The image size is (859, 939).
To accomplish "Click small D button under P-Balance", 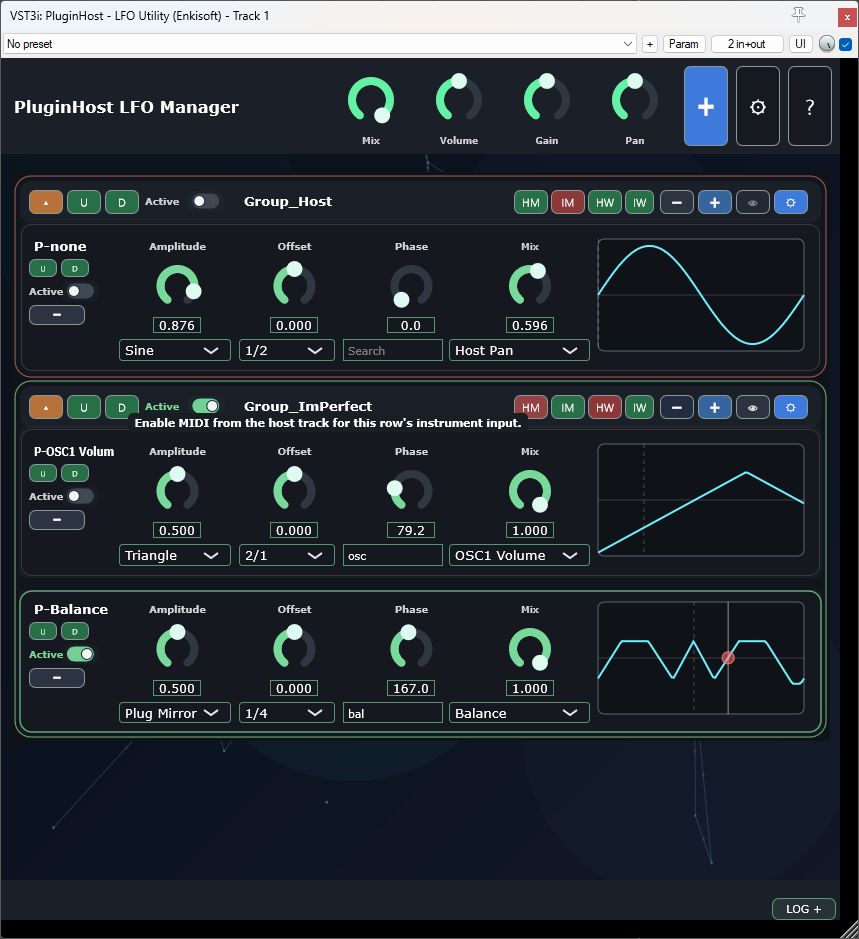I will (75, 631).
